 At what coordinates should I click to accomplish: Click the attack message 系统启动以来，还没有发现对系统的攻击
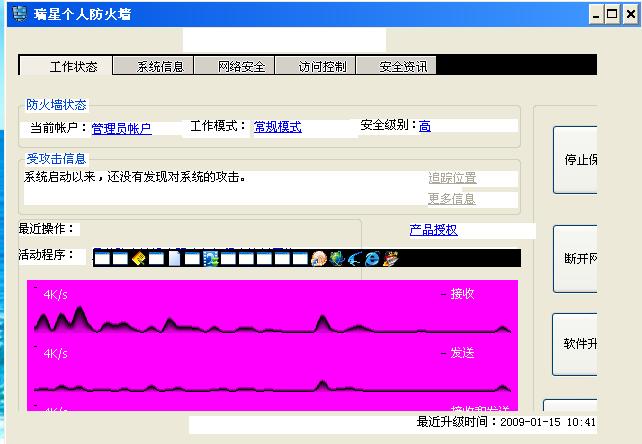point(135,177)
